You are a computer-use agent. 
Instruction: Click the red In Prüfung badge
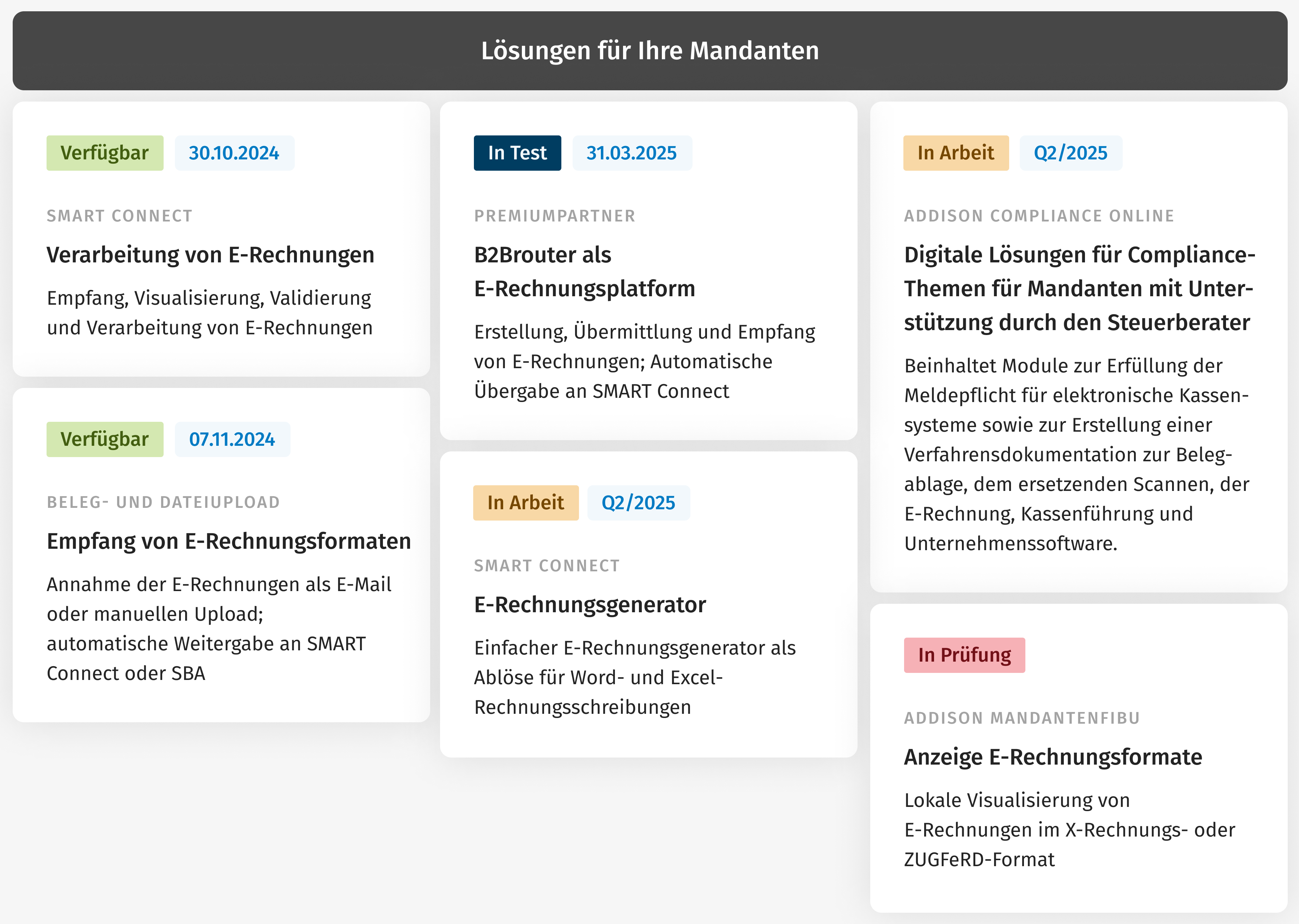point(965,656)
